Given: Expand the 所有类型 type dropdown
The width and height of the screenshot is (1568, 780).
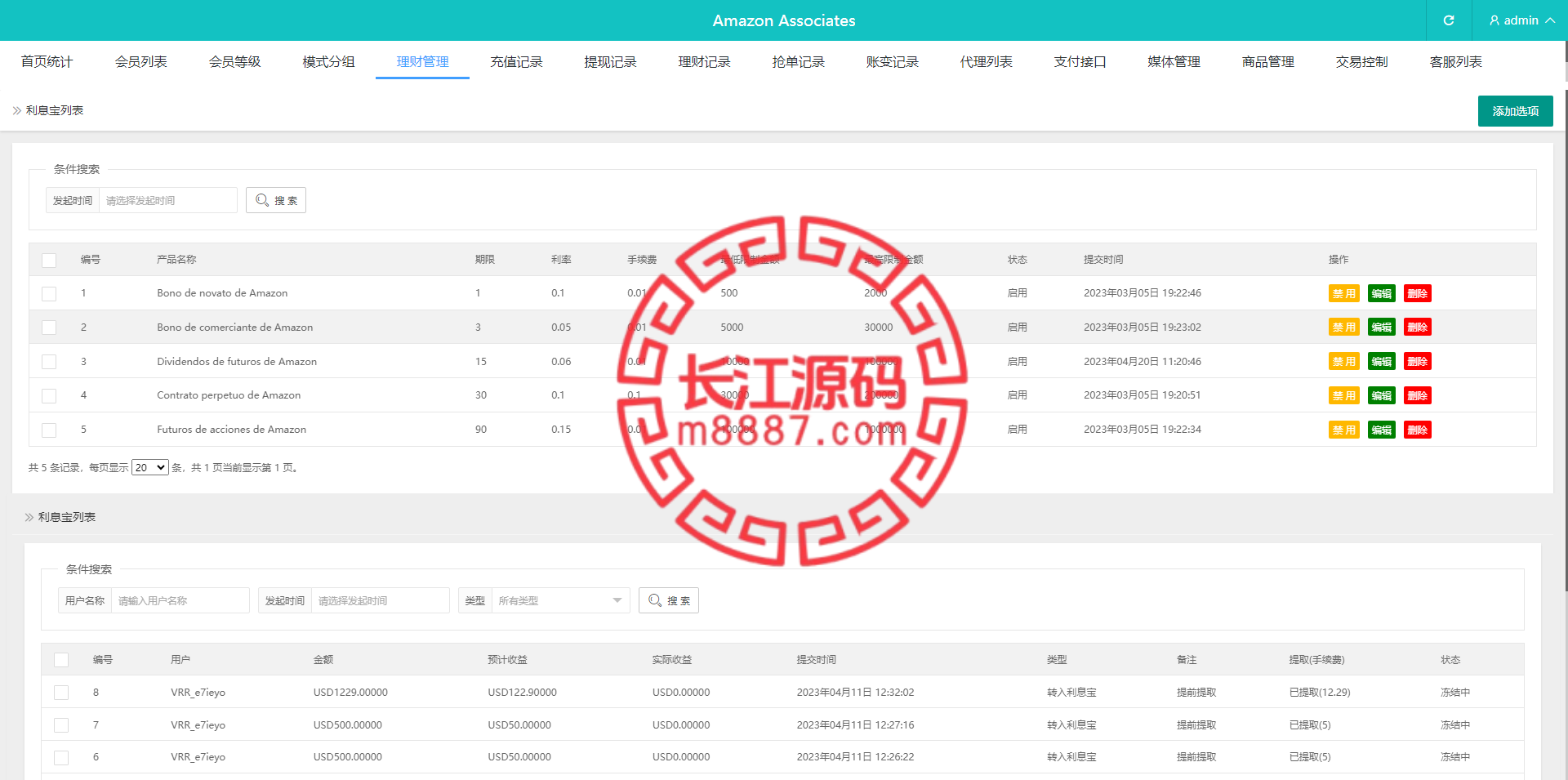Looking at the screenshot, I should click(560, 600).
